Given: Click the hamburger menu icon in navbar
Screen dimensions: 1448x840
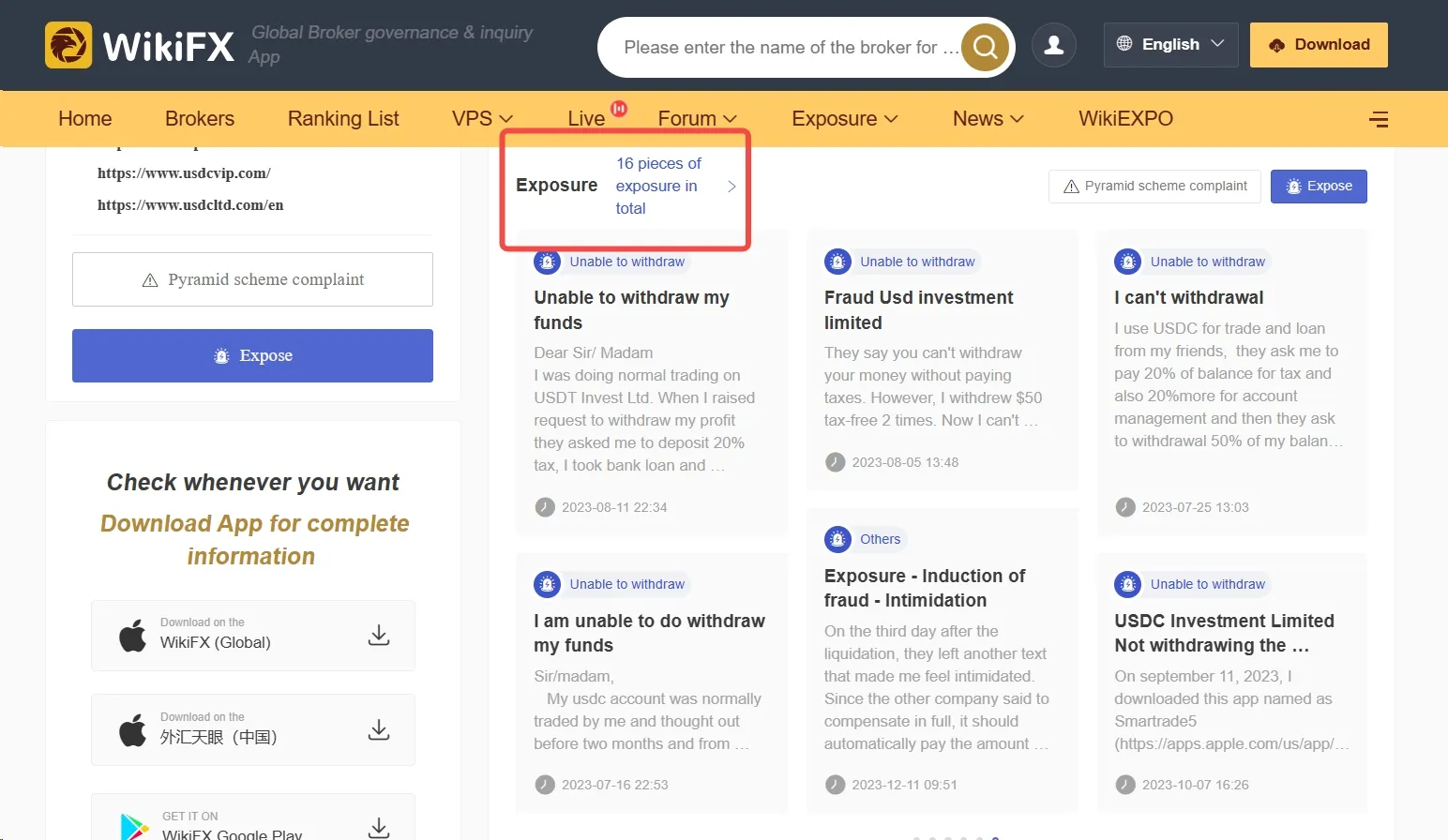Looking at the screenshot, I should pos(1379,119).
